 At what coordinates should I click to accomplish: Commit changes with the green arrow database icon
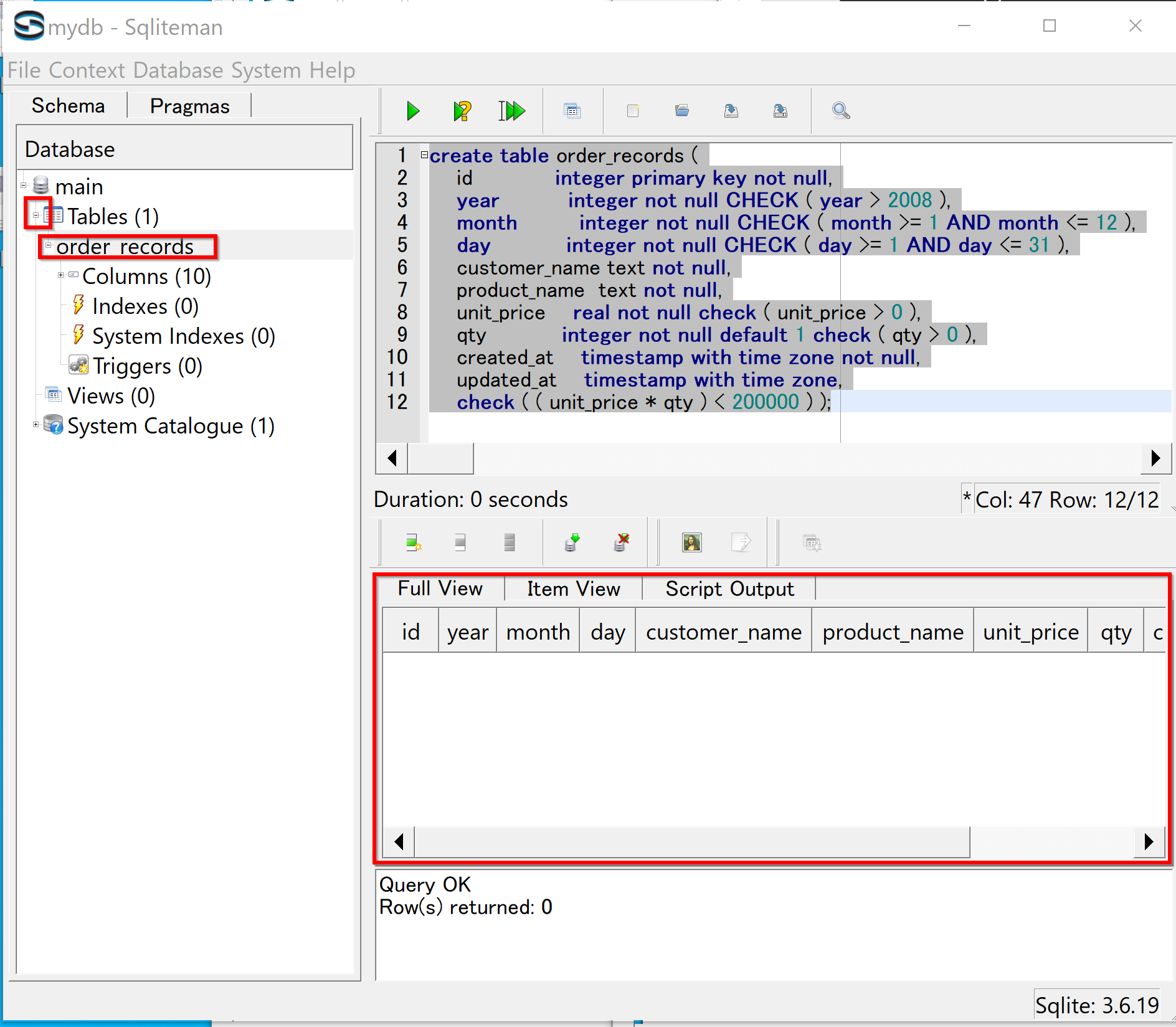pos(572,543)
